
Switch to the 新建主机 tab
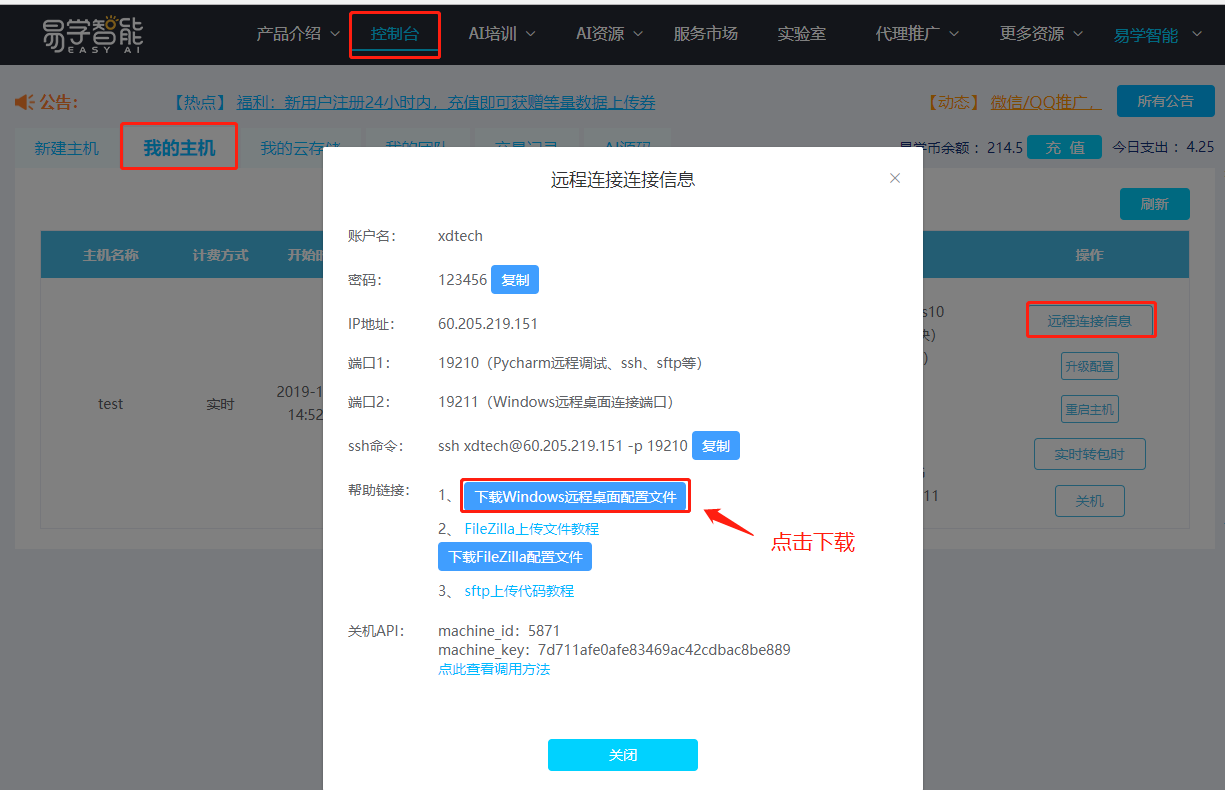click(x=65, y=146)
